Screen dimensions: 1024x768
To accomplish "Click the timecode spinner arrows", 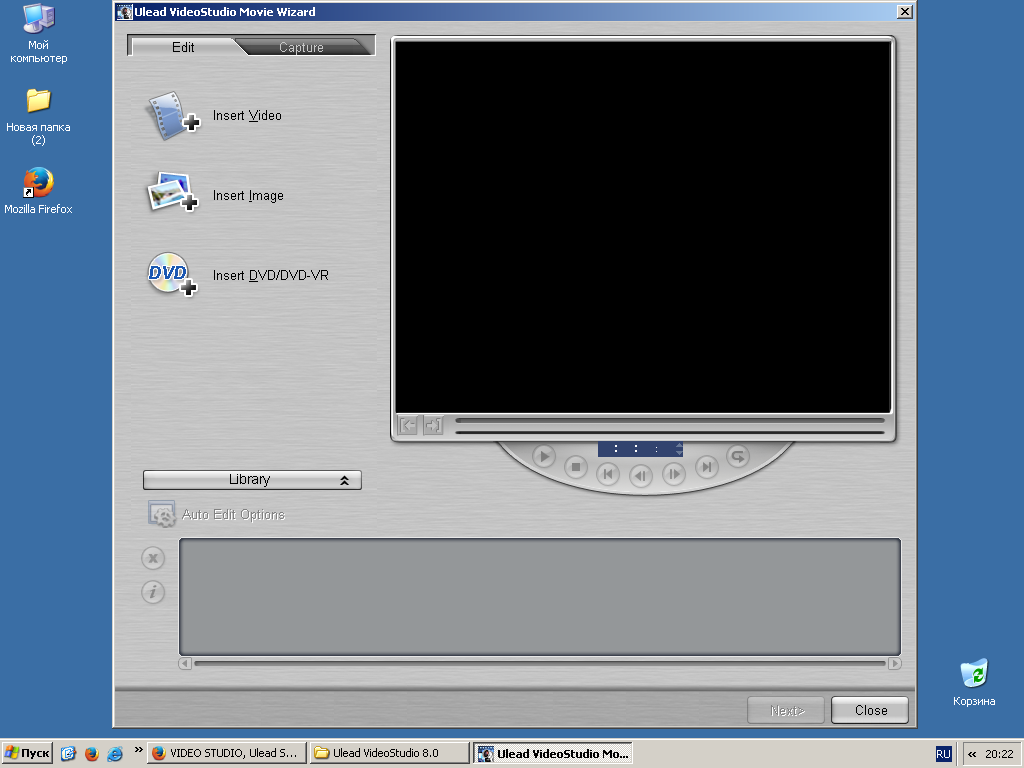I will point(679,449).
